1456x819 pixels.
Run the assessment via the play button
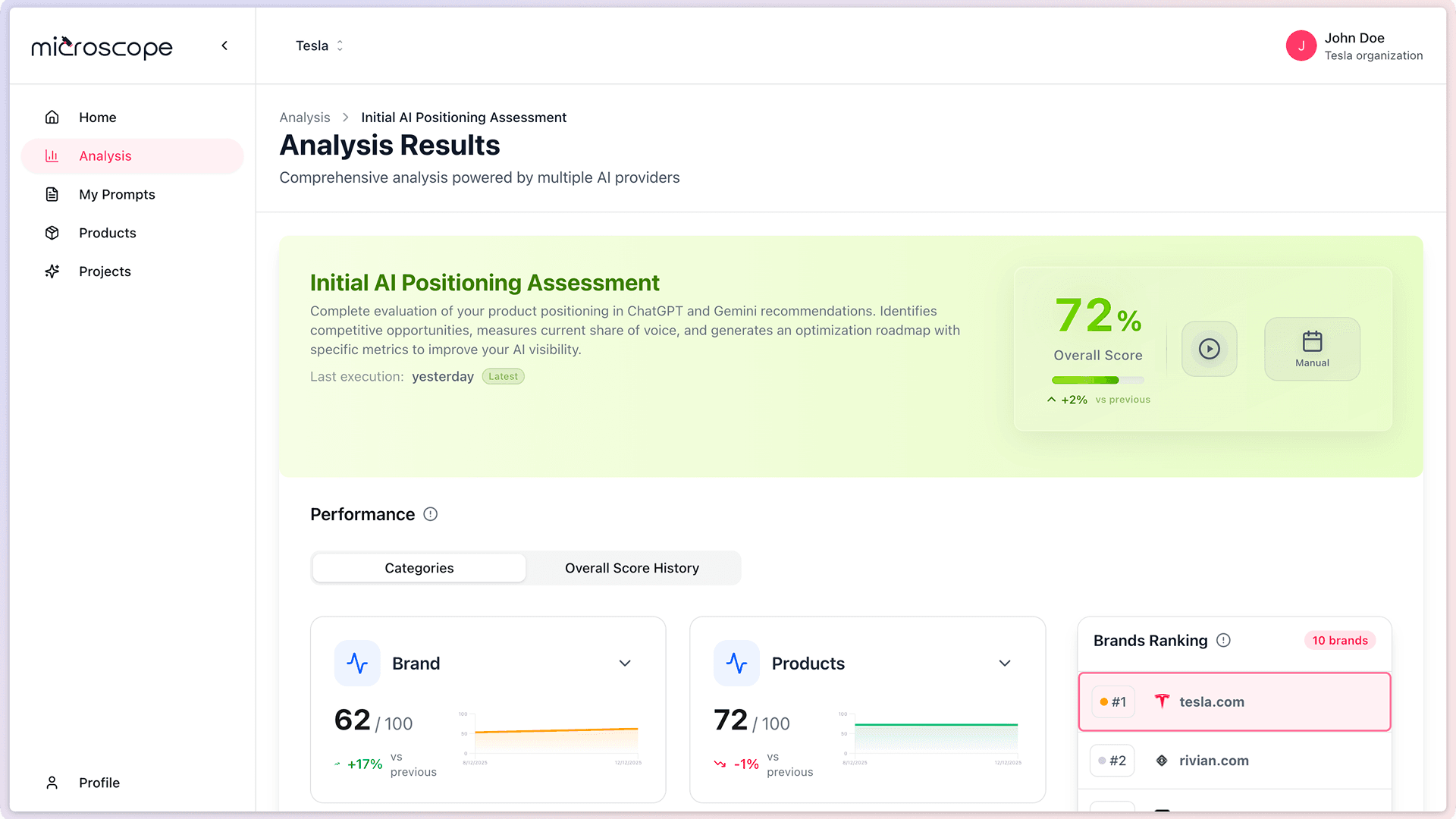[x=1209, y=349]
